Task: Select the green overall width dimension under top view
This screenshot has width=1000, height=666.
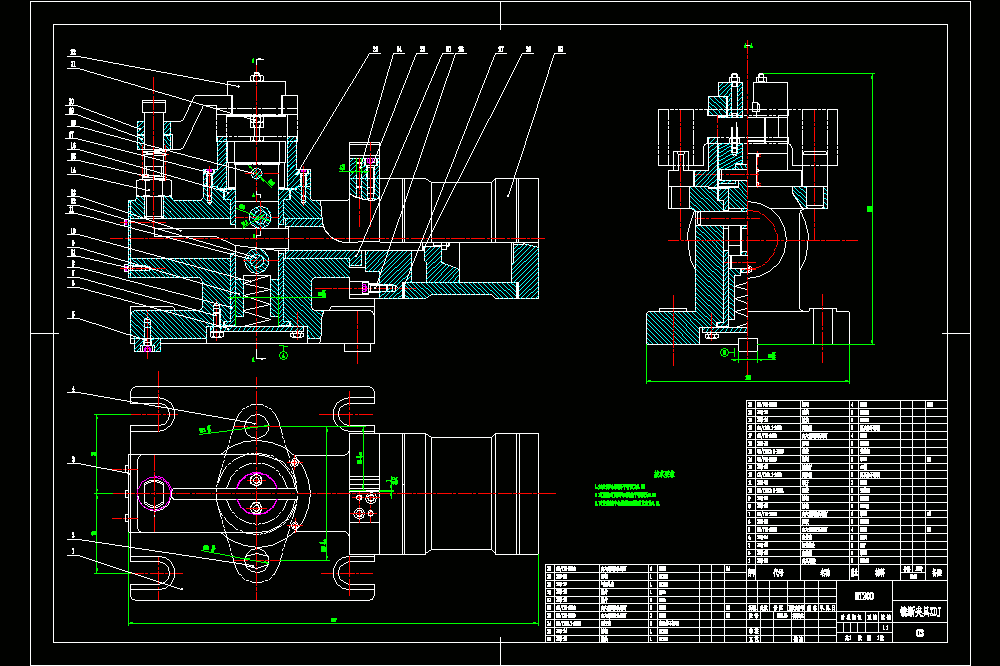Action: 334,623
